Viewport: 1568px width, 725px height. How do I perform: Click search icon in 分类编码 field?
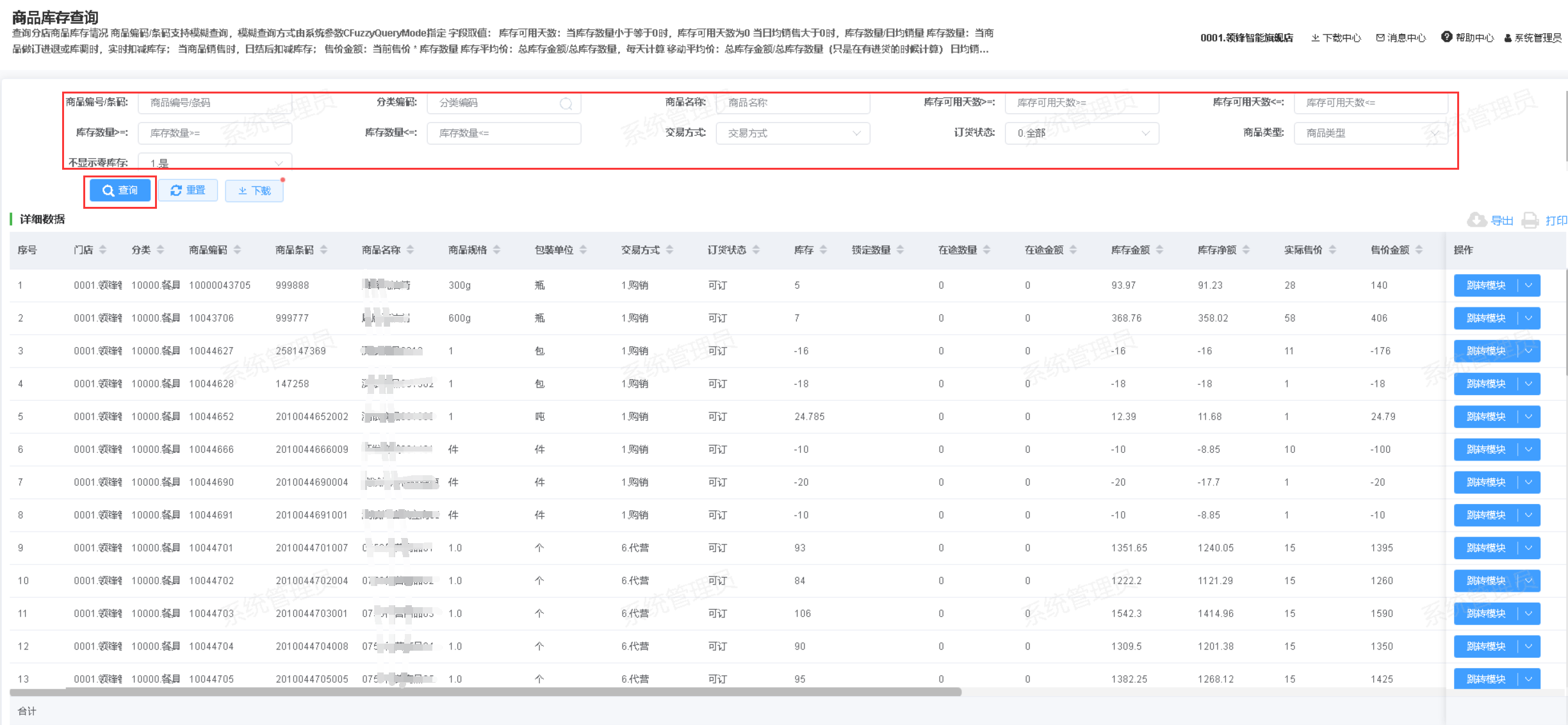(566, 103)
